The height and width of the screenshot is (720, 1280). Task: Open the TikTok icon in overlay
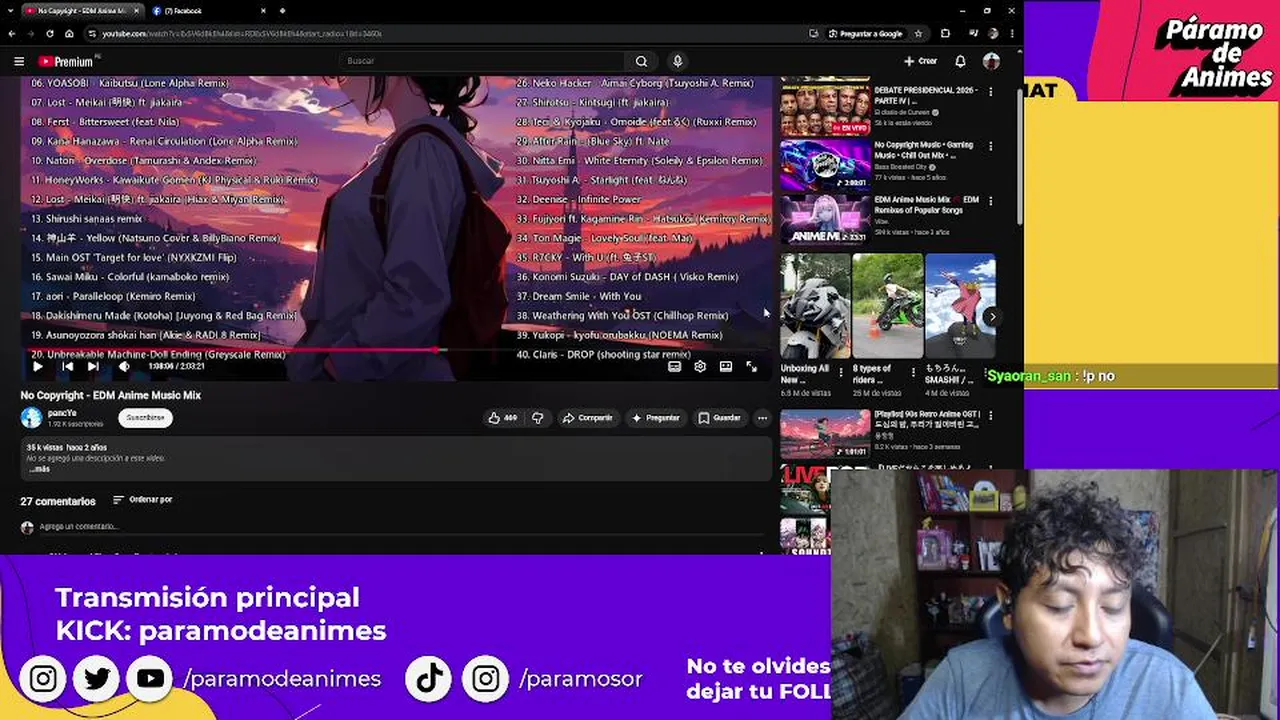pyautogui.click(x=430, y=679)
